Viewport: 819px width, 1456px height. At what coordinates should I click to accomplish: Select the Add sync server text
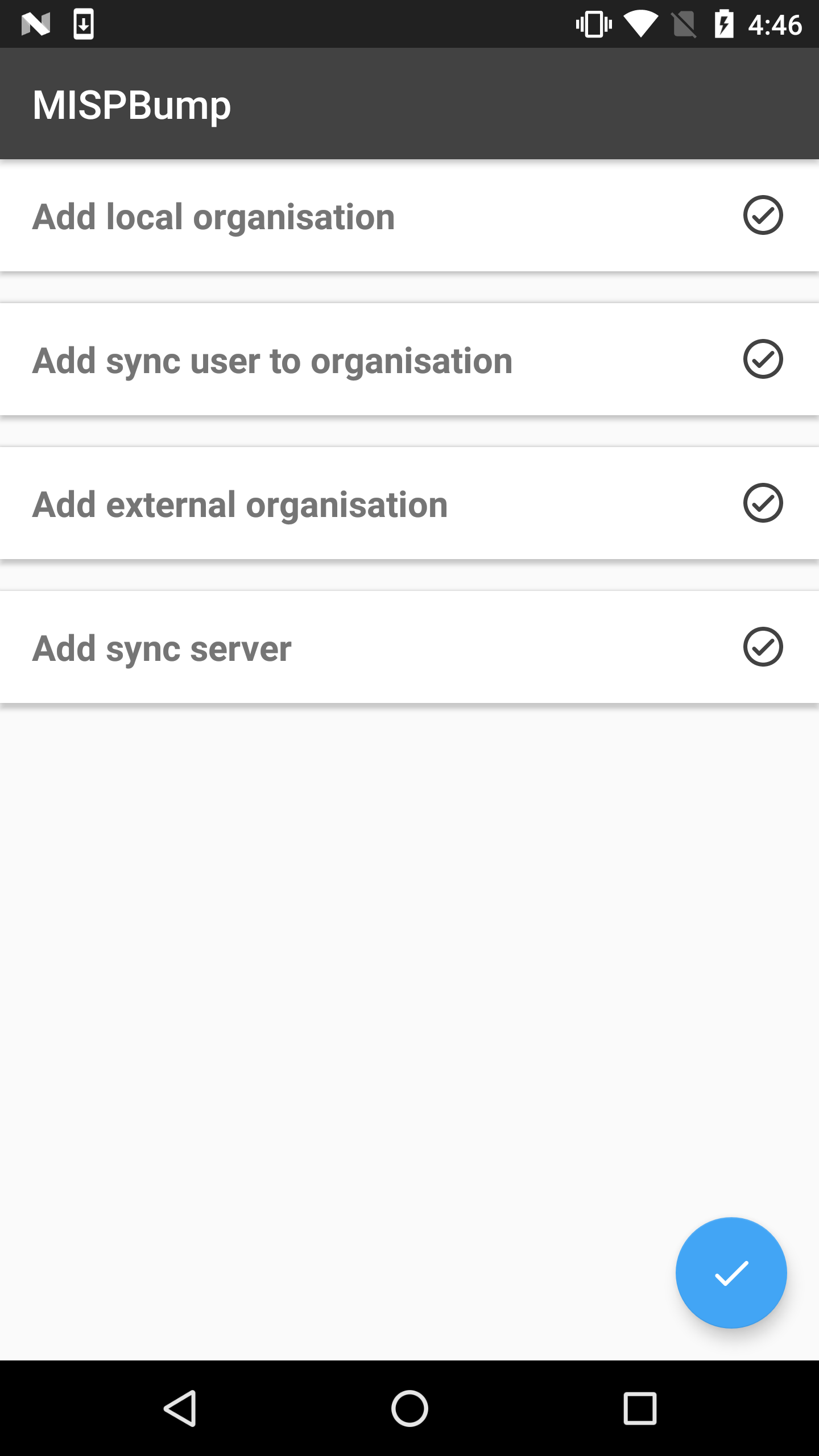(x=162, y=648)
